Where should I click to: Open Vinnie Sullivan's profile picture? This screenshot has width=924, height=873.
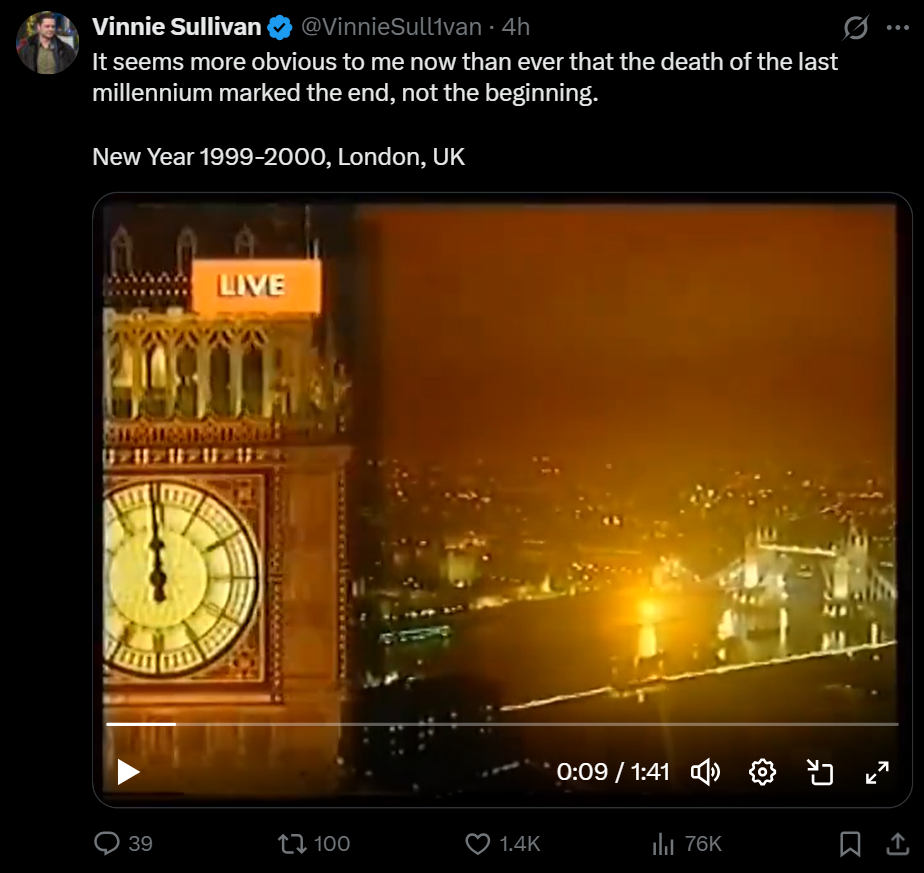click(47, 42)
